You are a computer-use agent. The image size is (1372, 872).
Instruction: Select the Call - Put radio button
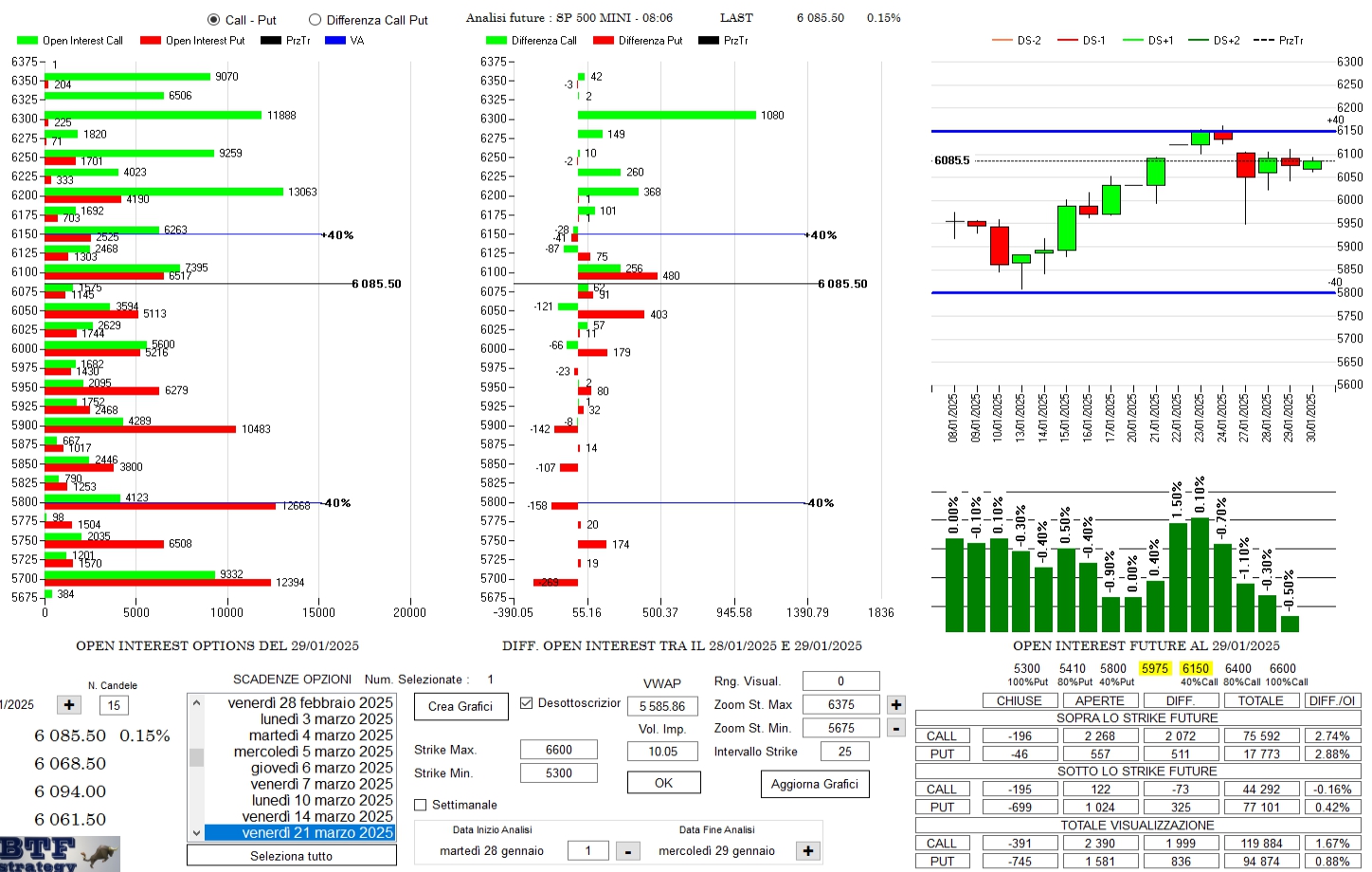pyautogui.click(x=213, y=20)
